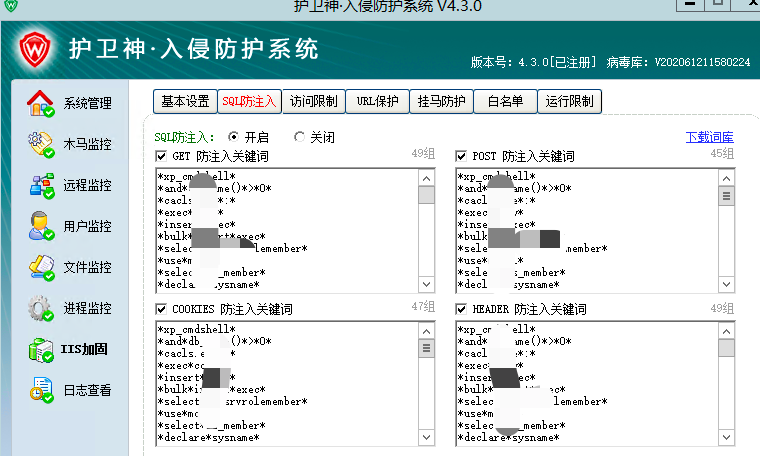The width and height of the screenshot is (760, 456).
Task: Select *xp_cmdshell* in COOKIES keyword list
Action: (196, 329)
